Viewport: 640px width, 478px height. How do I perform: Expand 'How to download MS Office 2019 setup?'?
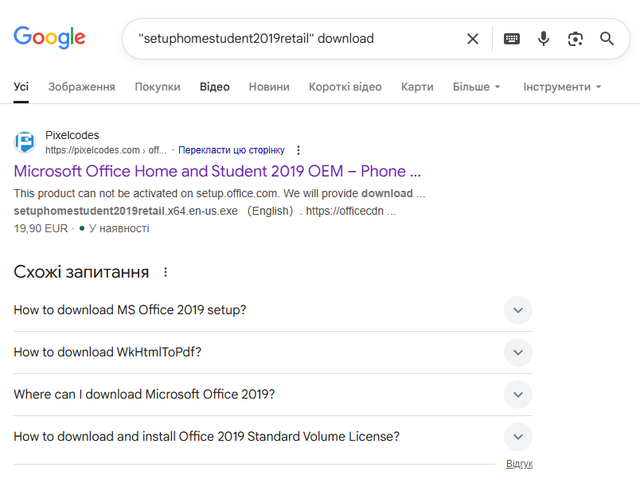click(x=517, y=310)
